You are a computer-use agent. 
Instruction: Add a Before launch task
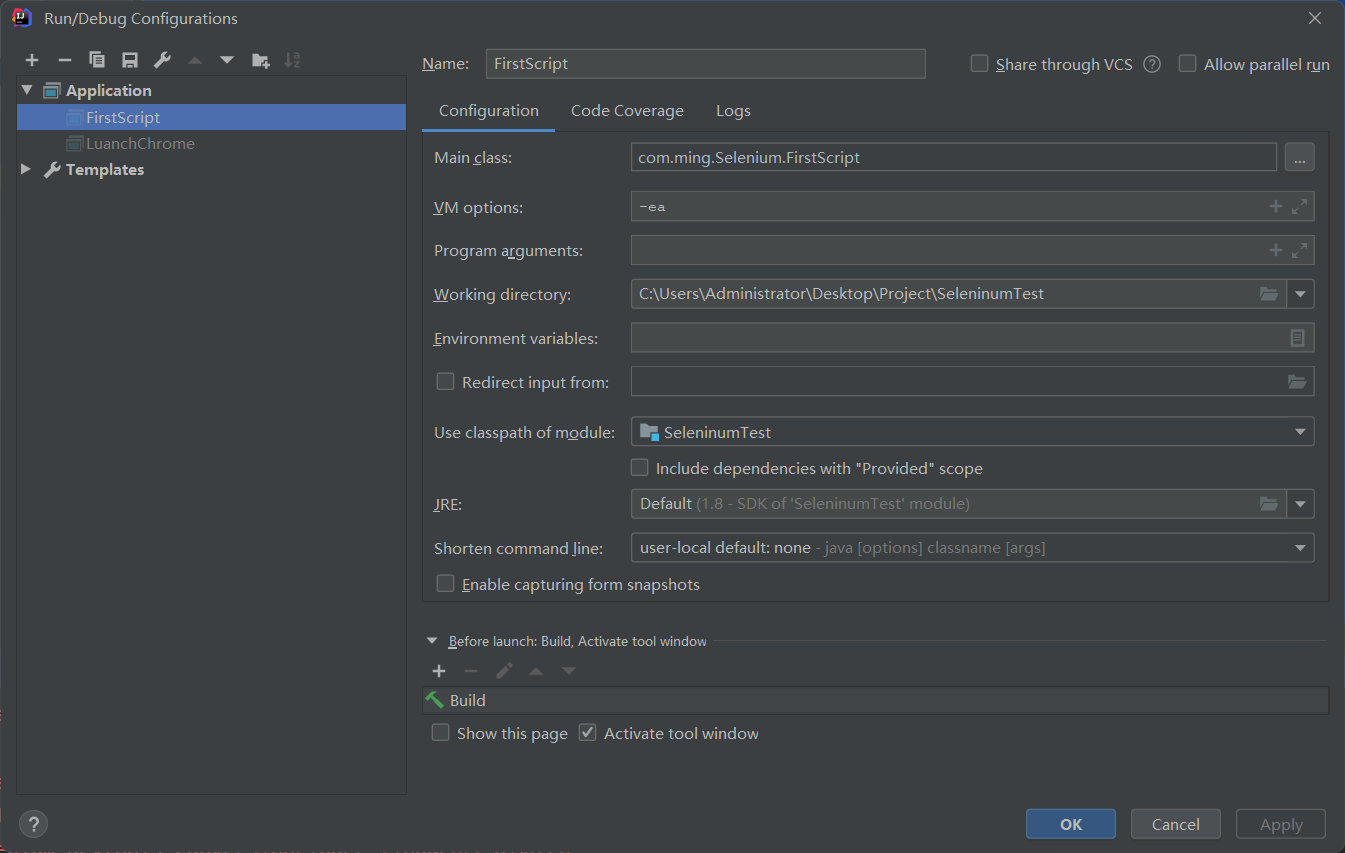click(x=439, y=671)
